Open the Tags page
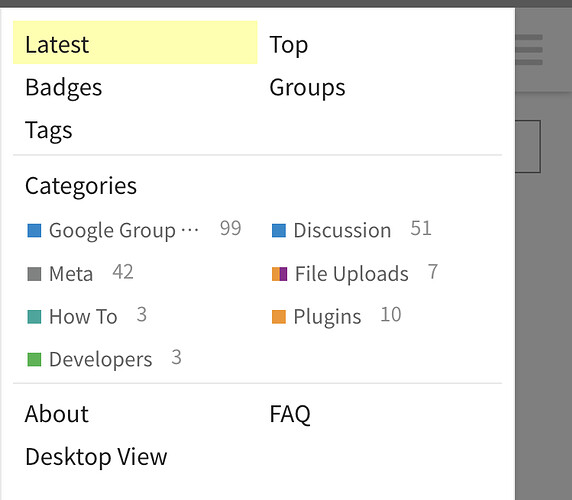This screenshot has width=572, height=500. pos(49,131)
